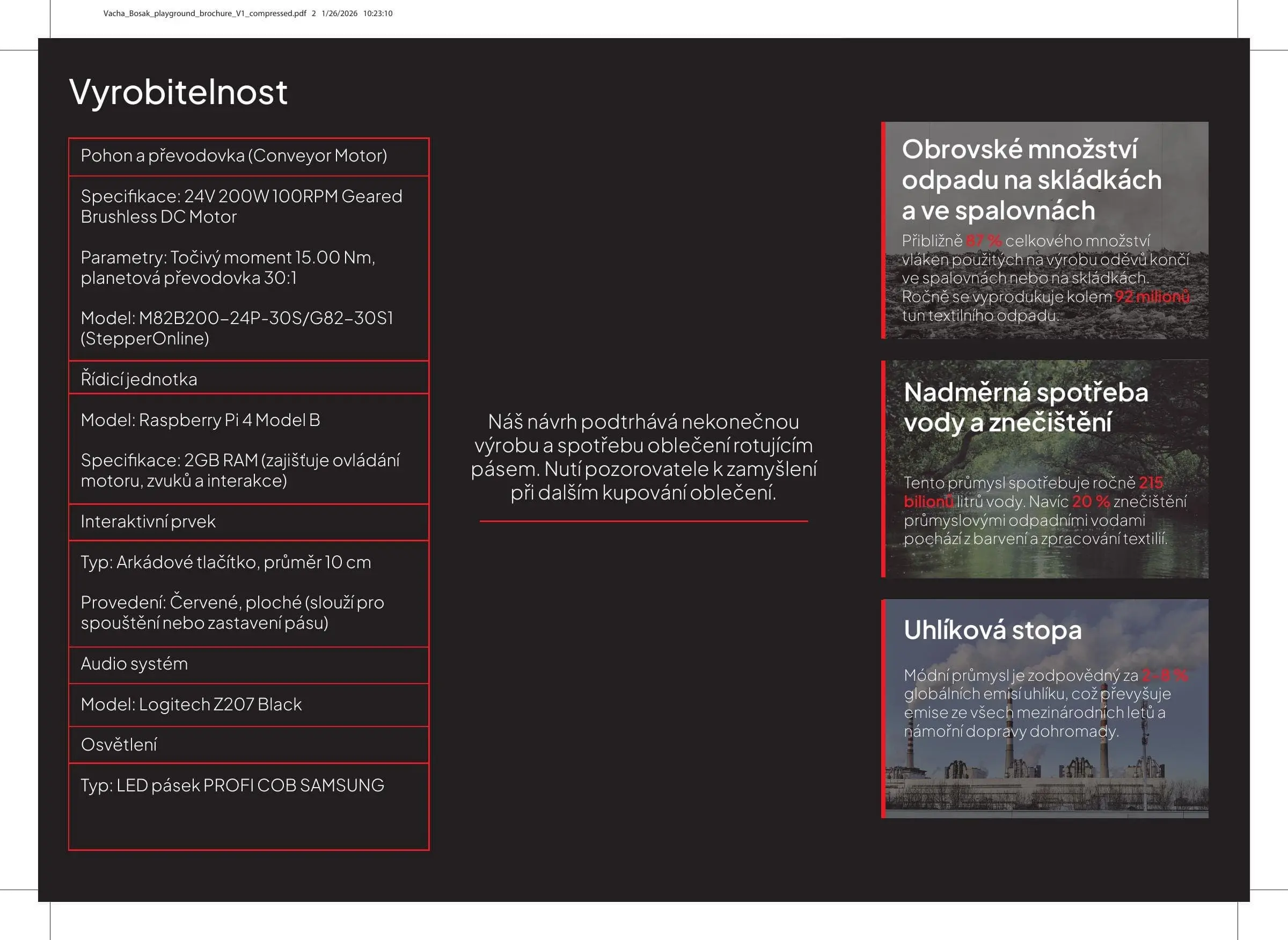Viewport: 1288px width, 940px height.
Task: Select the Interaktivní prvek header row
Action: click(x=248, y=522)
